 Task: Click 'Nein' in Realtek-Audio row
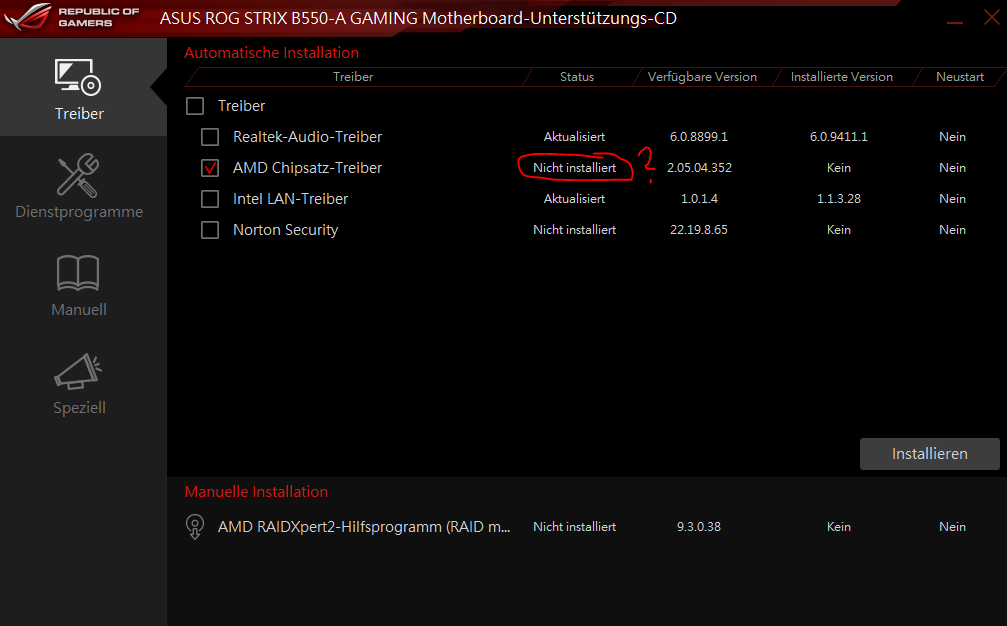click(952, 137)
